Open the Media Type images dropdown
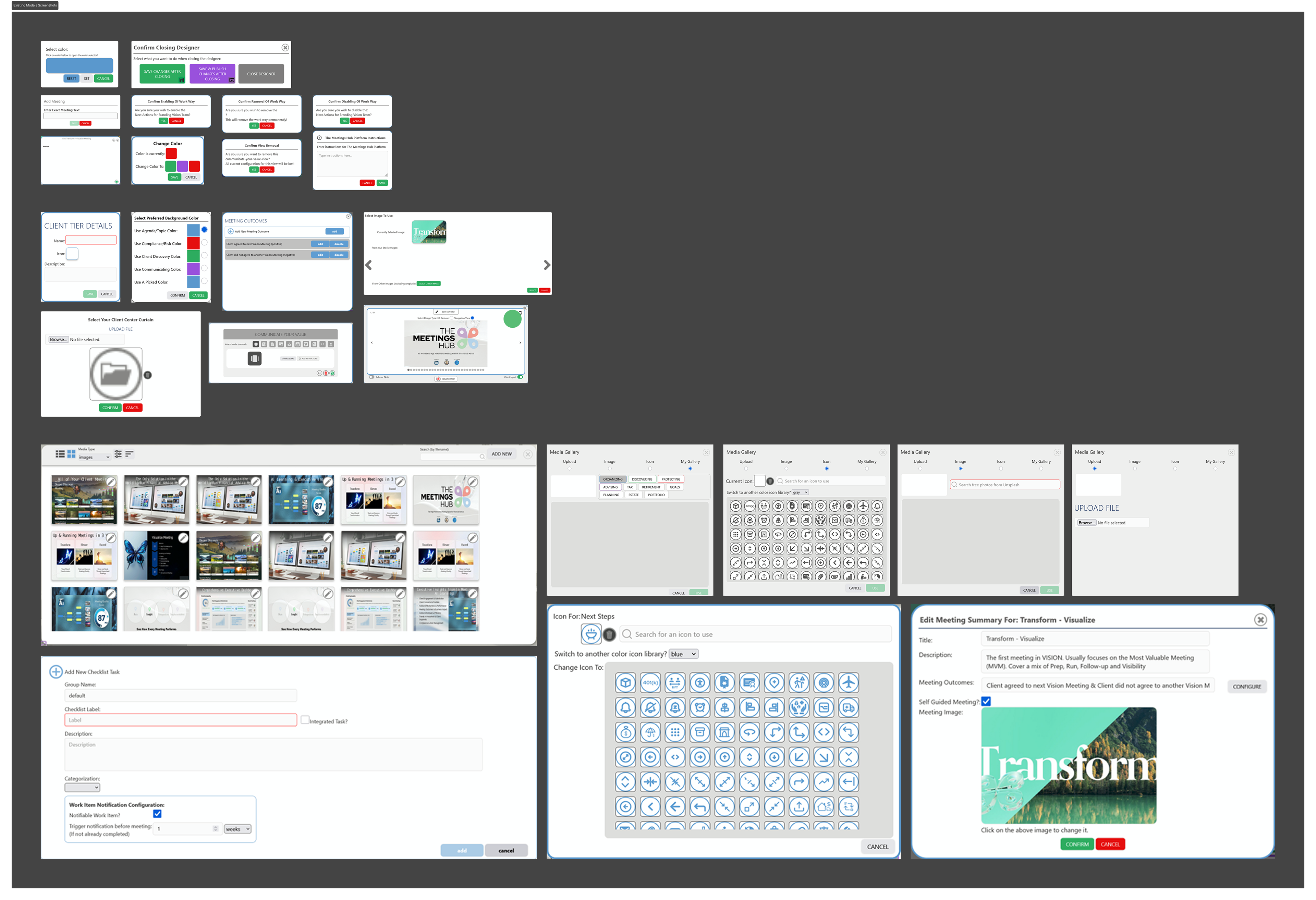 pos(95,457)
